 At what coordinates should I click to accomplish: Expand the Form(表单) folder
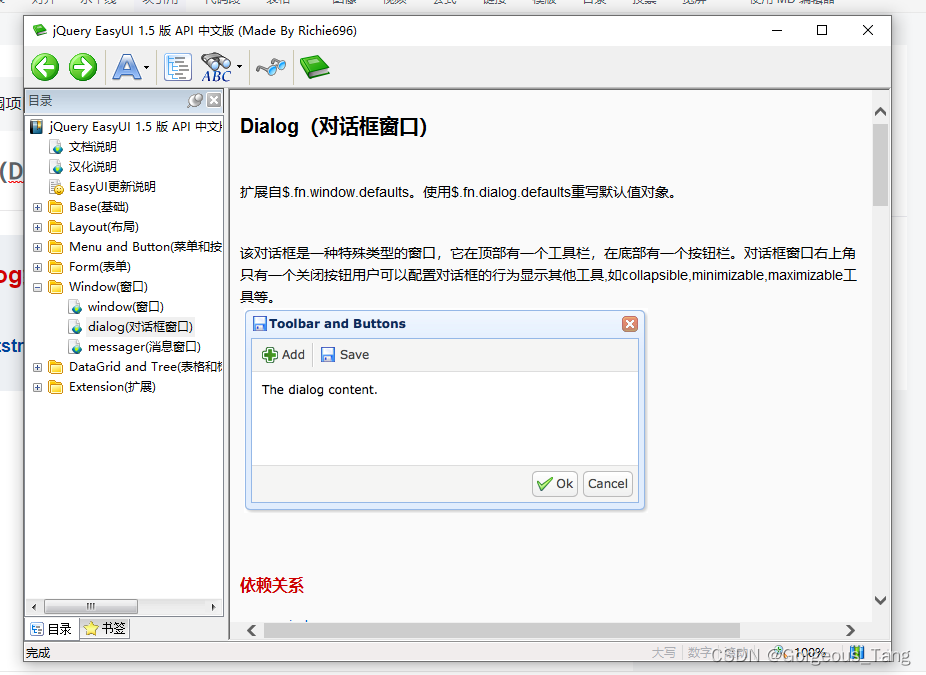tap(37, 268)
